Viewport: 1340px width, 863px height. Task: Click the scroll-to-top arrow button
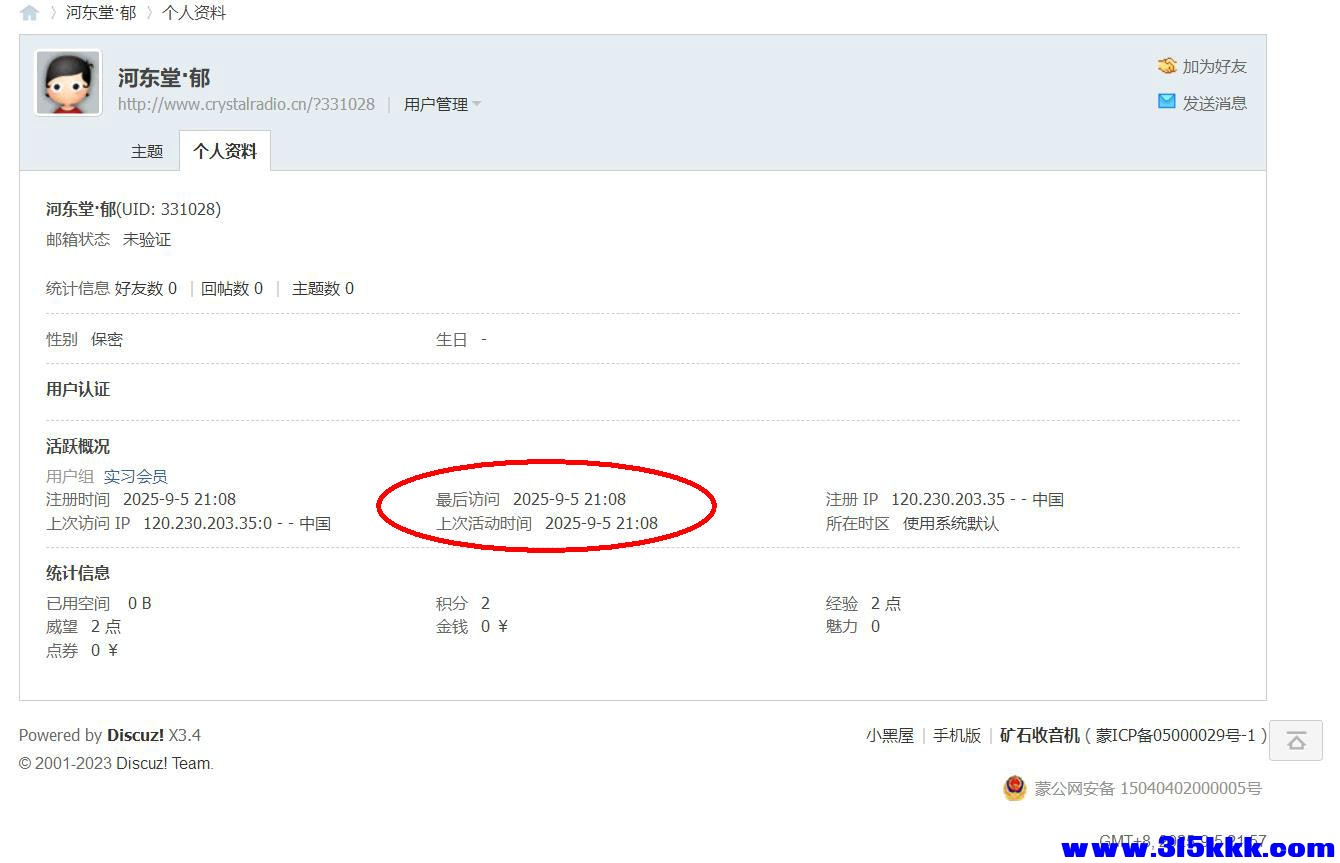coord(1296,741)
